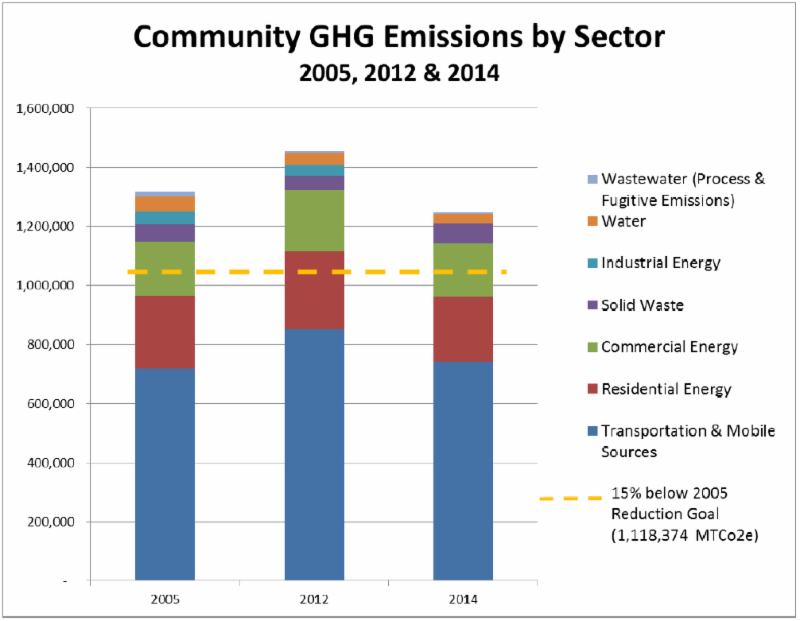Click the teal Industrial Energy legend swatch
This screenshot has width=800, height=621.
click(x=592, y=263)
